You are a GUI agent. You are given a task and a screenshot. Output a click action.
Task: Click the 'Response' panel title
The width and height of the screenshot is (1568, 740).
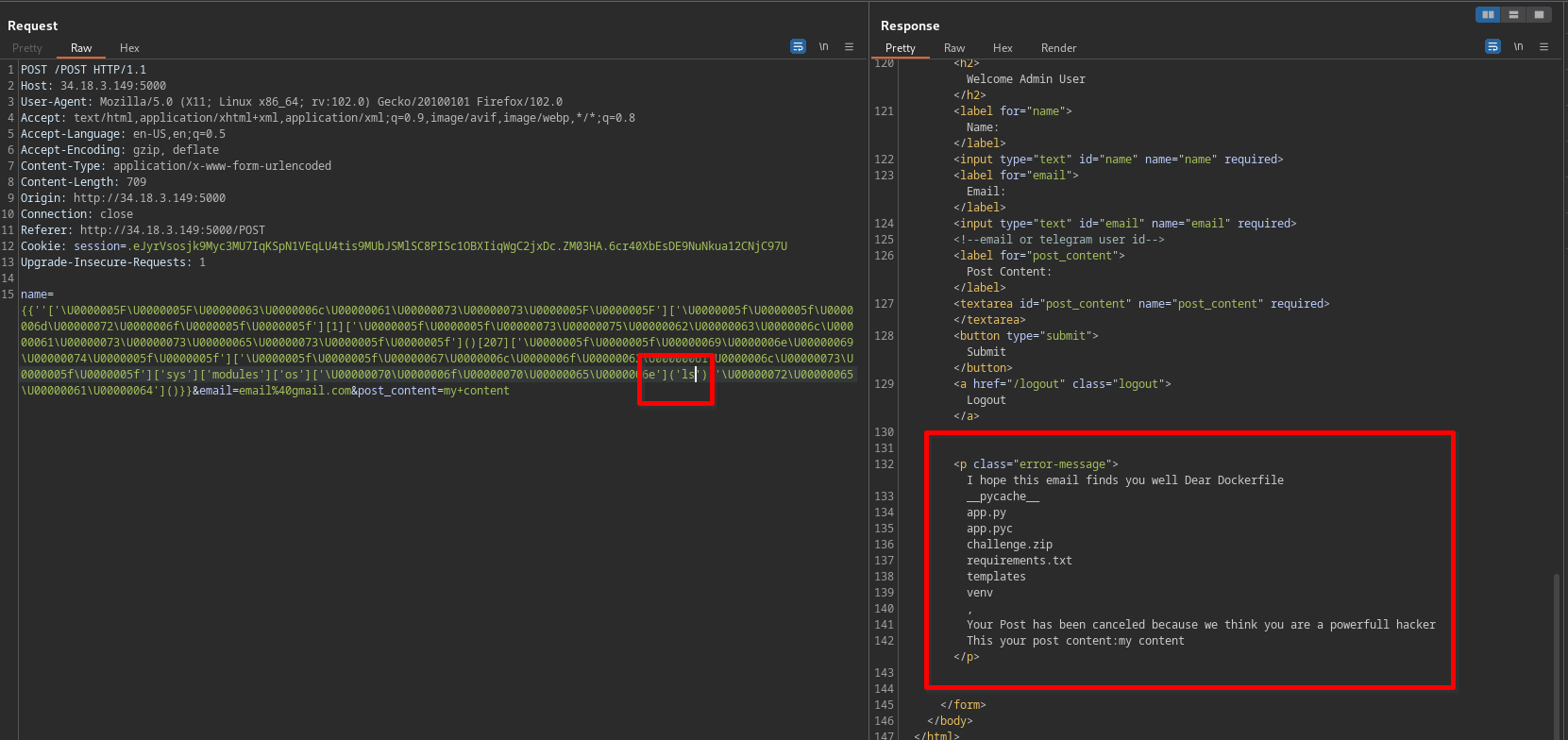[x=910, y=25]
